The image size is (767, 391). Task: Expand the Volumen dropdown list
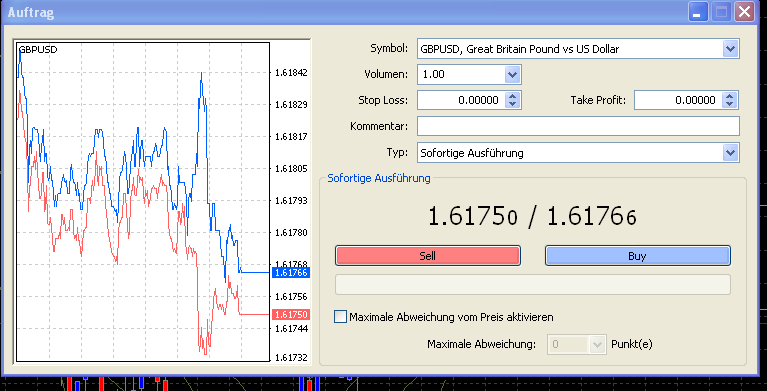(512, 75)
